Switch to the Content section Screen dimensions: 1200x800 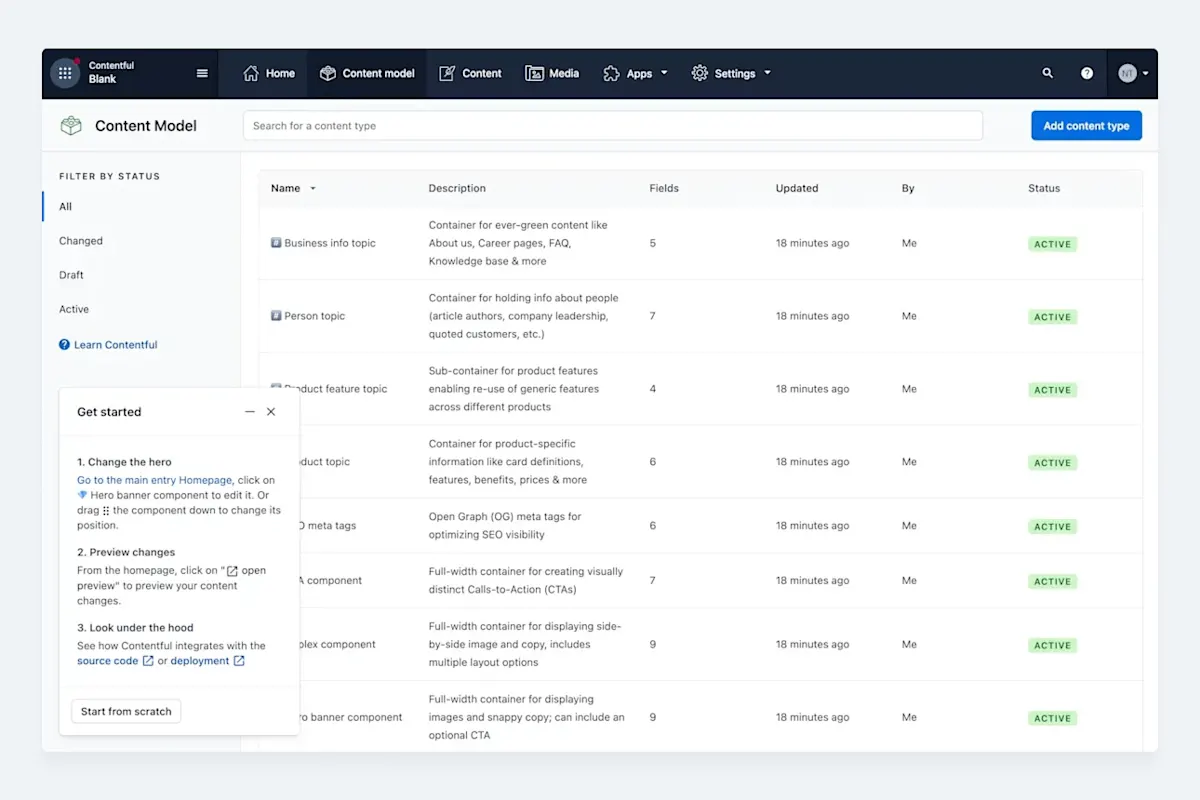point(469,73)
